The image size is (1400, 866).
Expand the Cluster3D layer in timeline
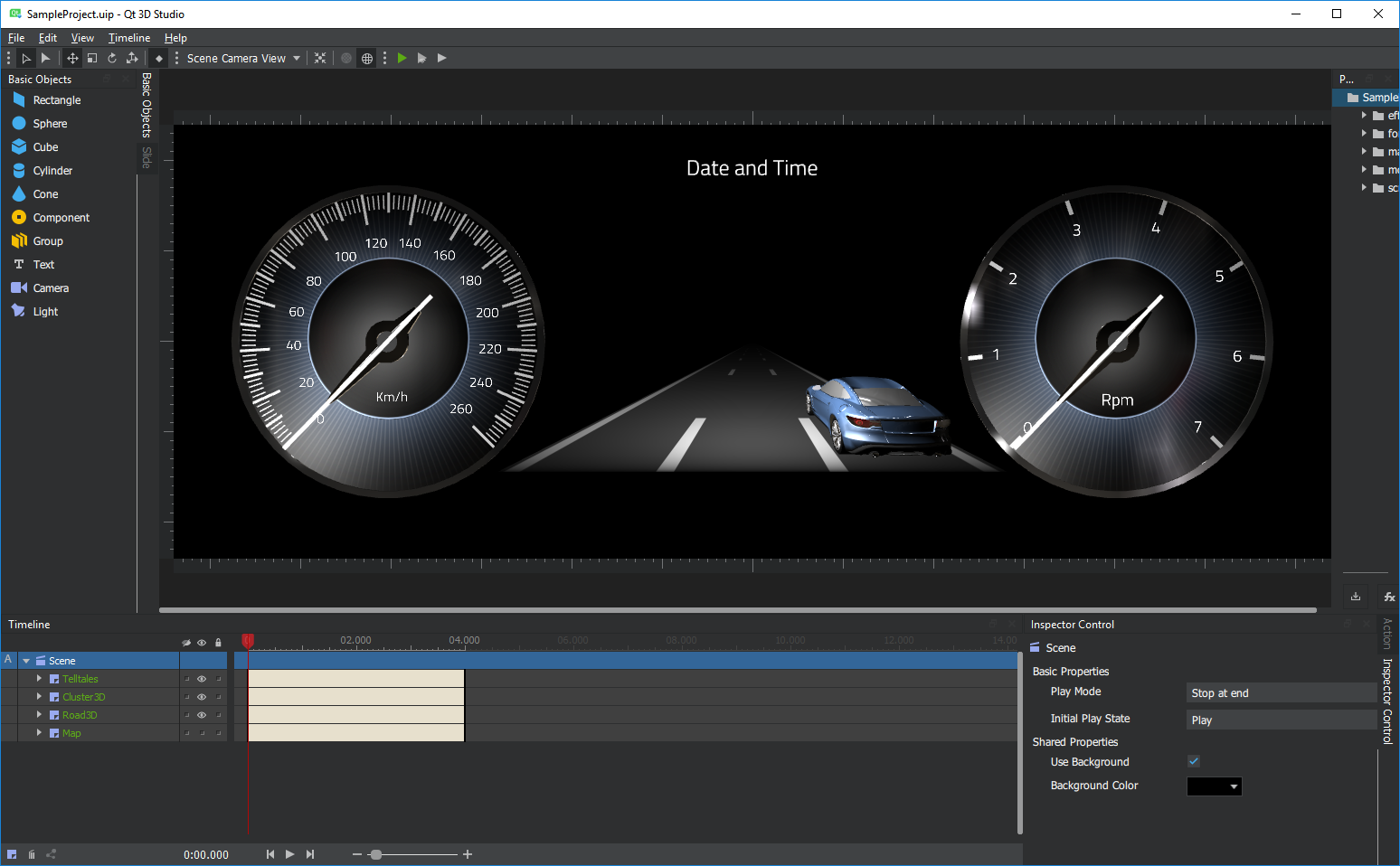click(39, 697)
